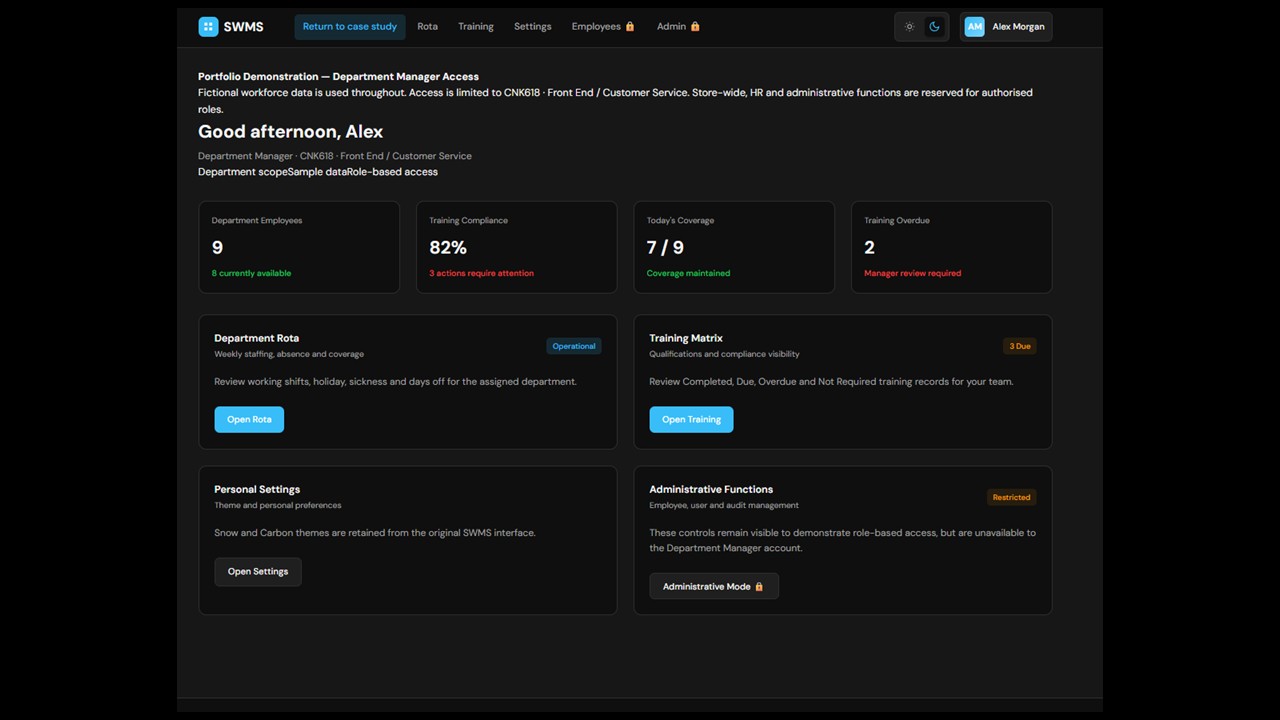This screenshot has height=720, width=1280.
Task: Open the Rota nav item
Action: coord(427,27)
